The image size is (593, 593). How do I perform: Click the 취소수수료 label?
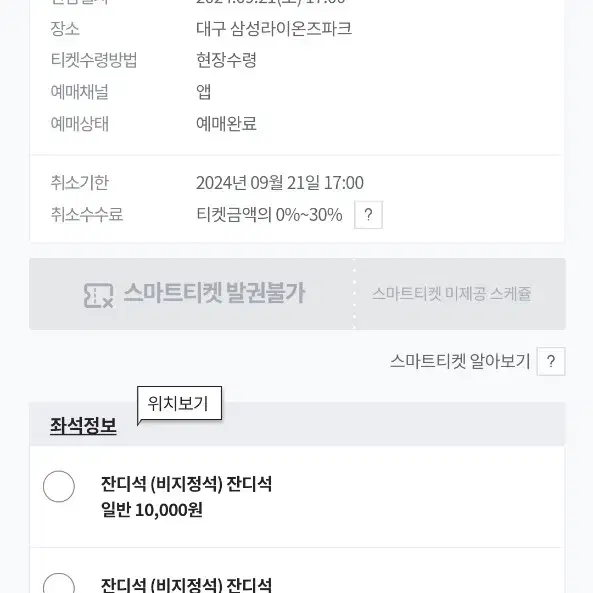(87, 214)
